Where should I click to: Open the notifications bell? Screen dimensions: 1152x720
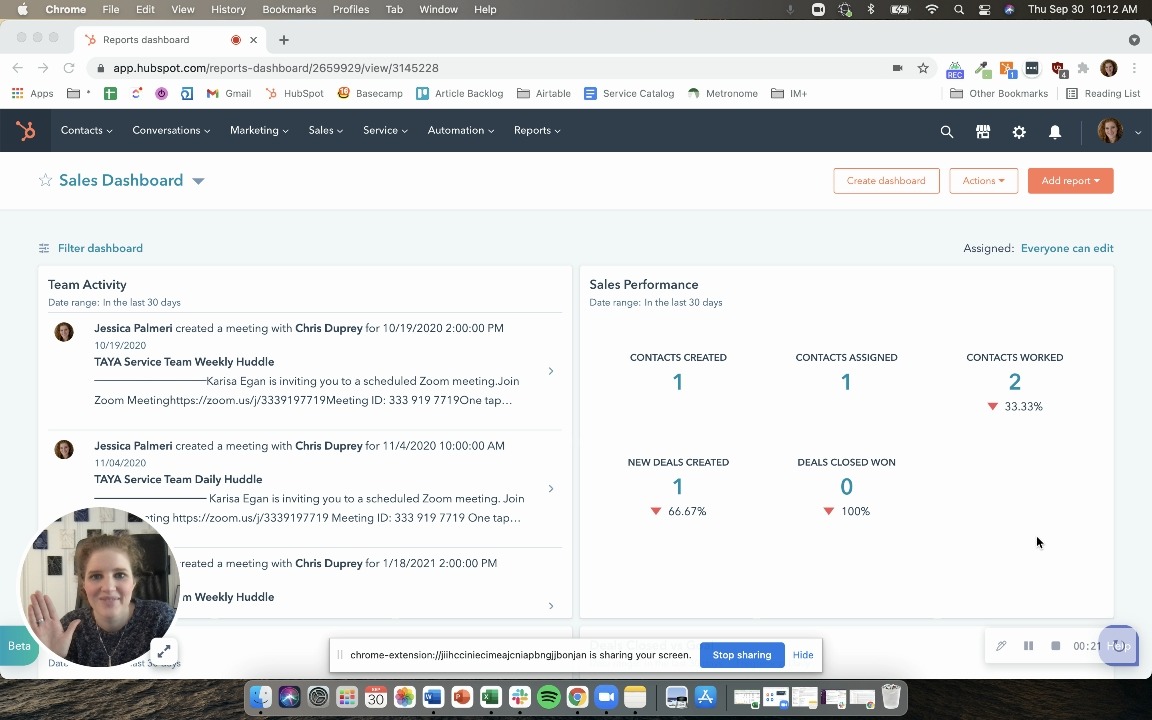tap(1055, 132)
